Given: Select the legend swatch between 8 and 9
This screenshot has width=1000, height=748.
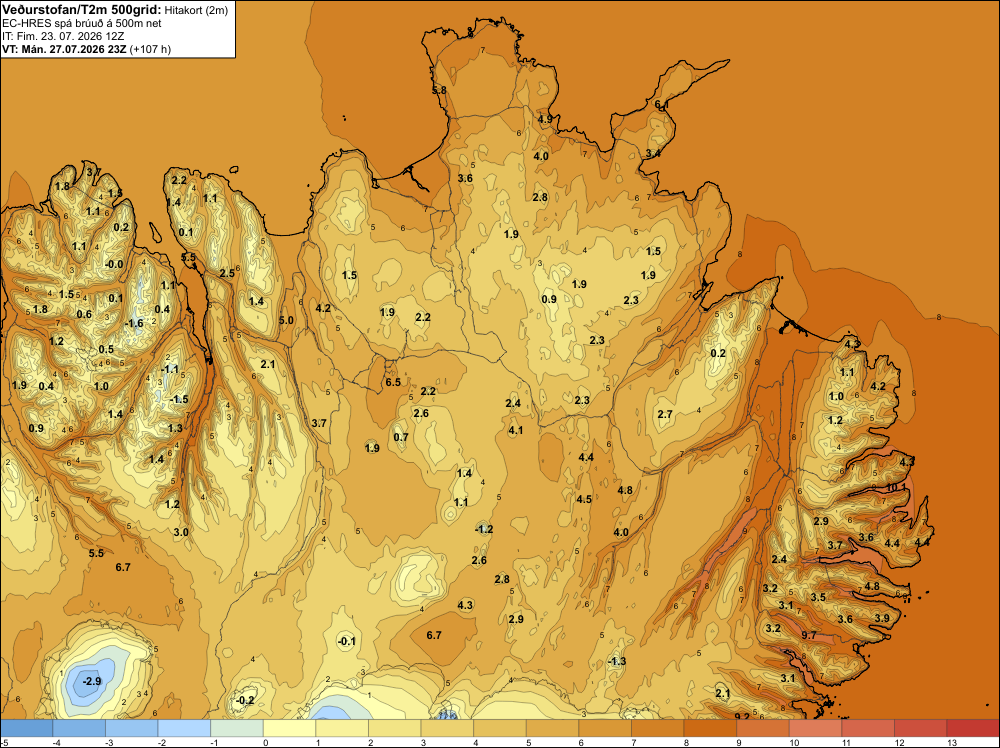Looking at the screenshot, I should click(710, 728).
